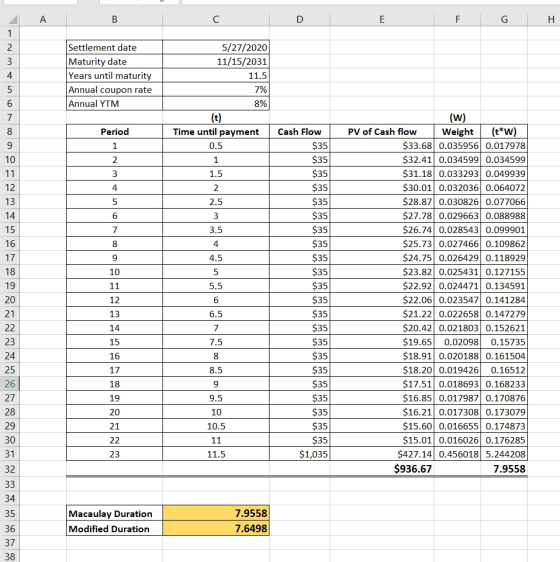Click the 8% YTM cell
The height and width of the screenshot is (562, 560).
(x=216, y=104)
